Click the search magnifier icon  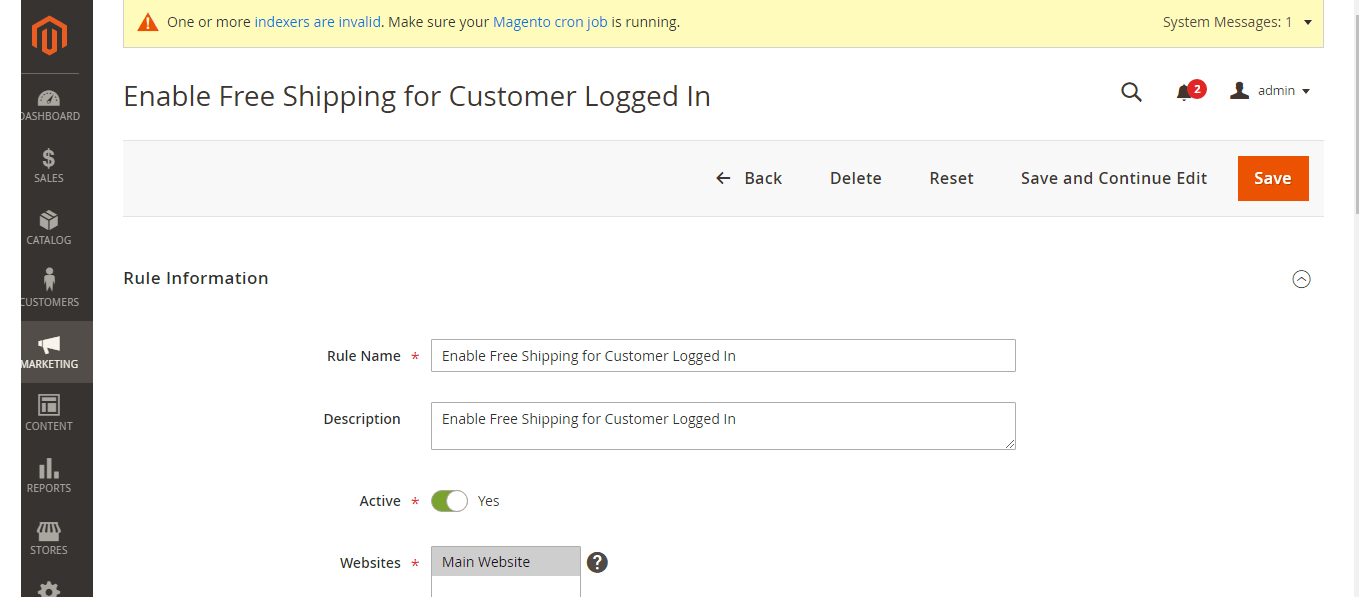(x=1131, y=92)
